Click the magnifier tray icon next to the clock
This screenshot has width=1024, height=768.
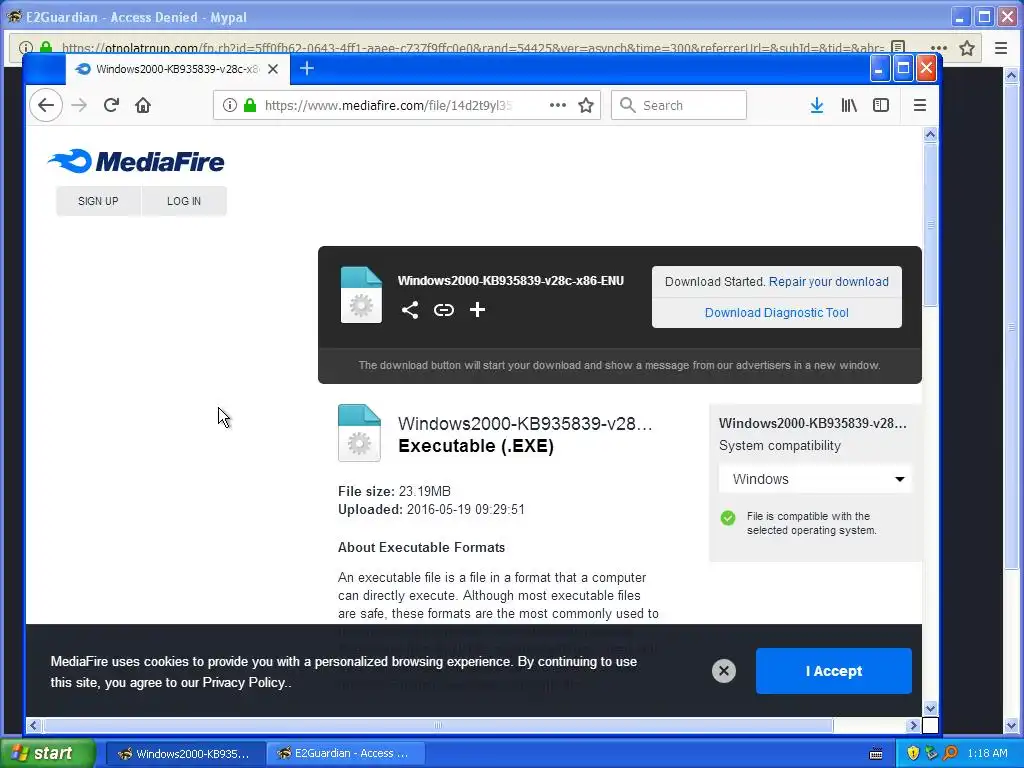pos(951,753)
